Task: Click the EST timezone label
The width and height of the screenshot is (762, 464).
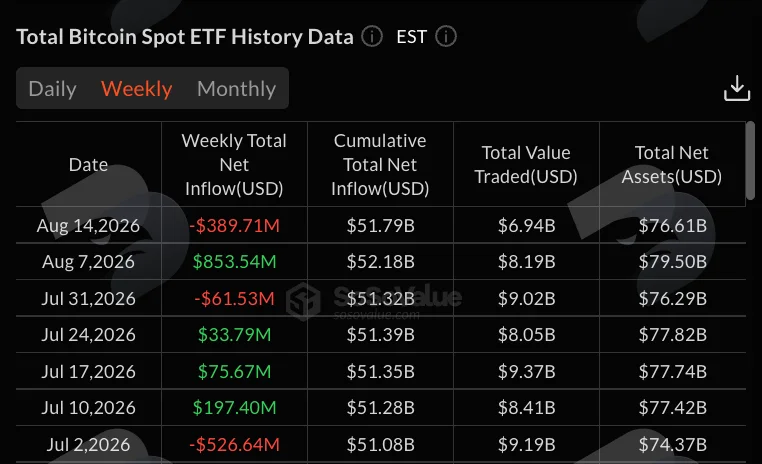Action: (x=412, y=37)
